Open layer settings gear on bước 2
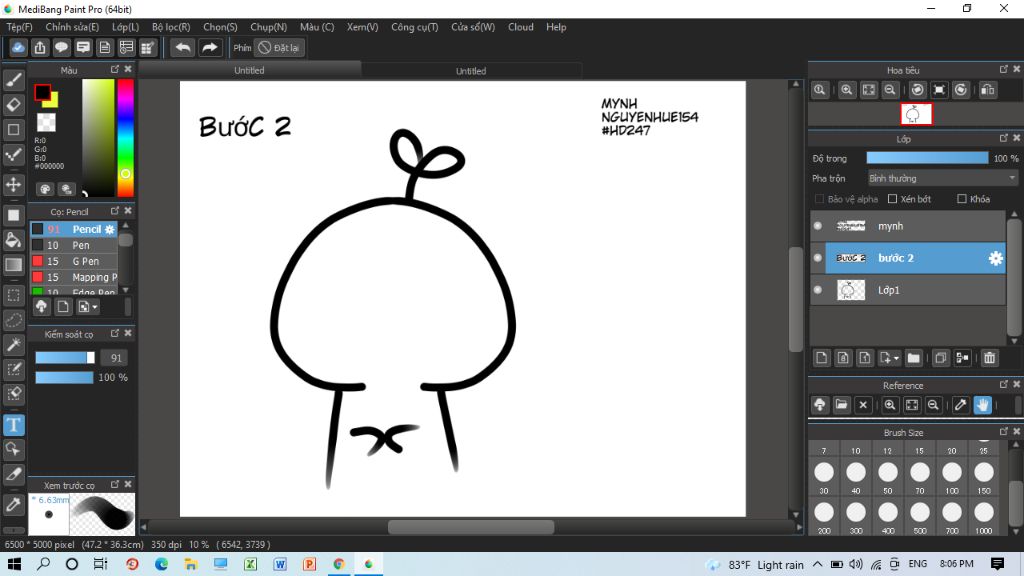The height and width of the screenshot is (576, 1024). point(995,258)
